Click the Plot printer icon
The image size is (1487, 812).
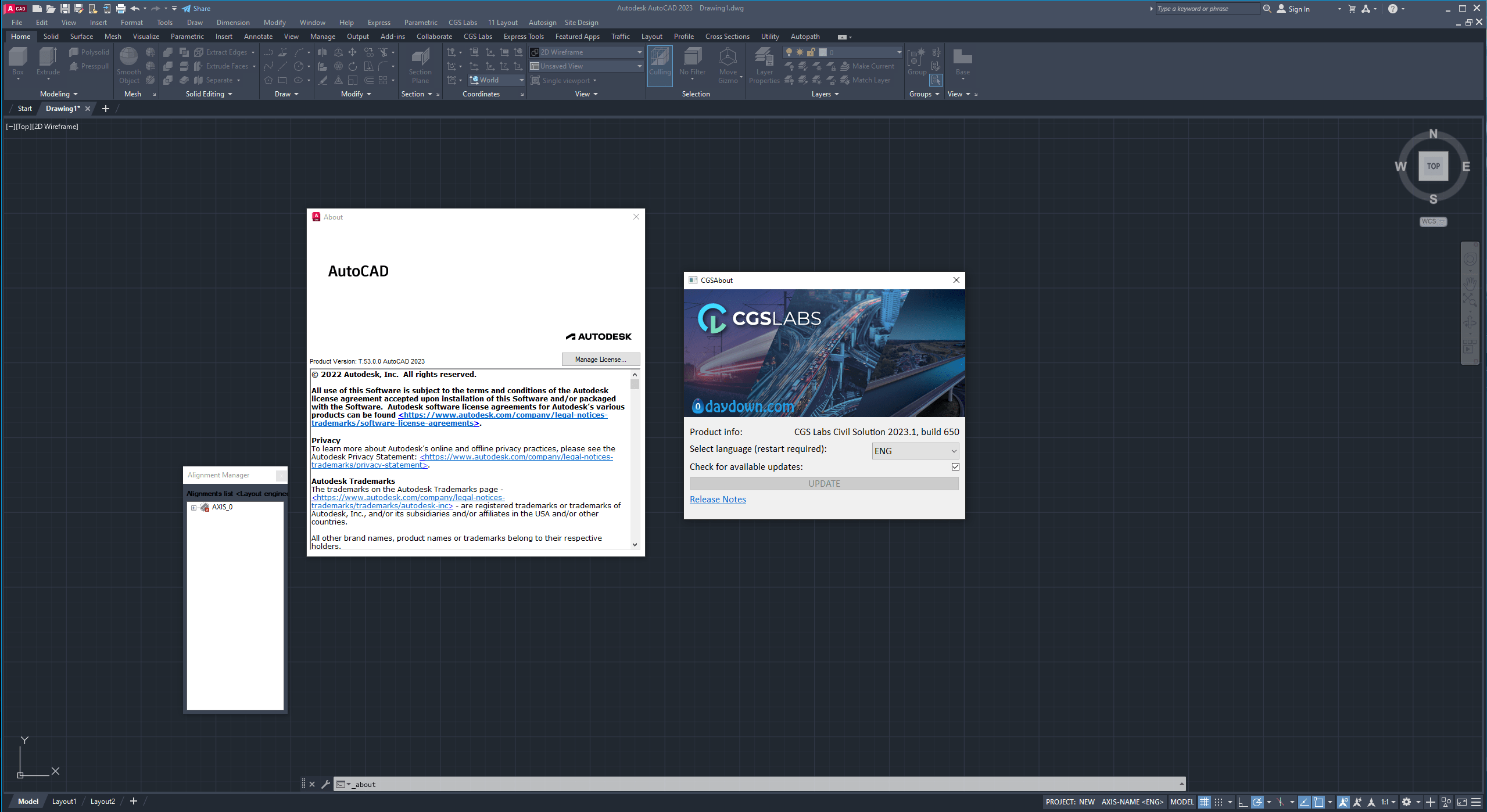pyautogui.click(x=120, y=9)
